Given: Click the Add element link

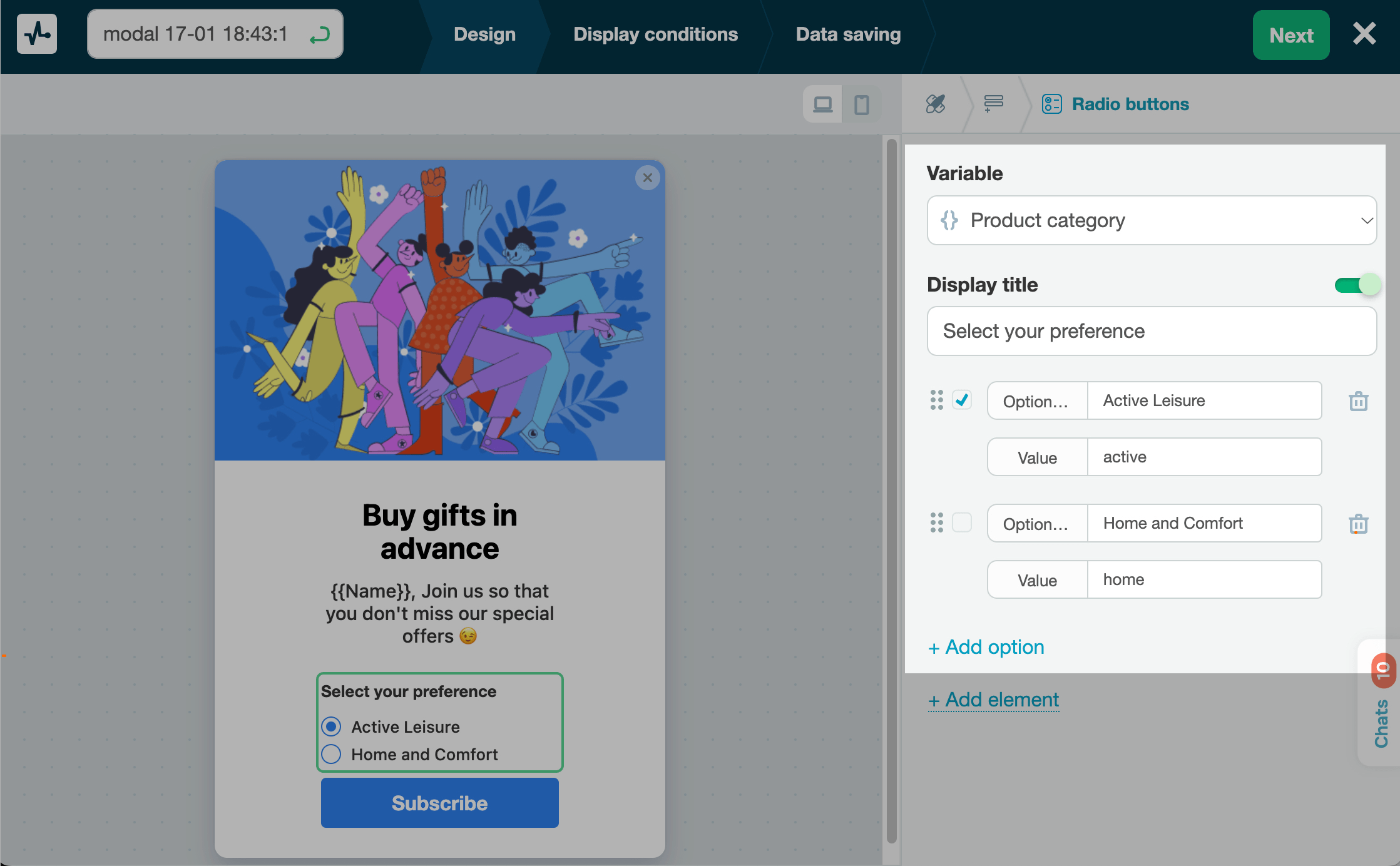Looking at the screenshot, I should click(994, 700).
